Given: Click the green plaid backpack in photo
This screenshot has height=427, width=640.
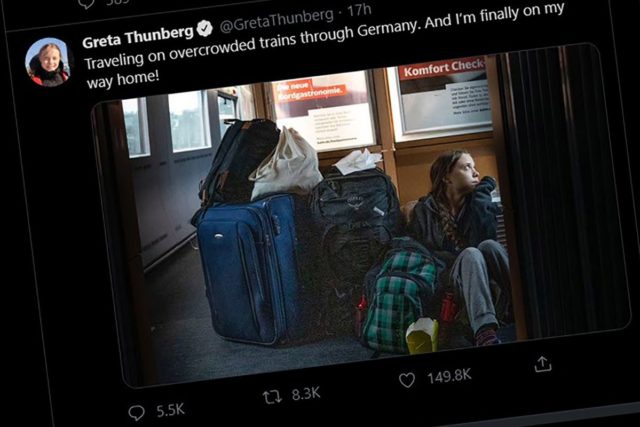Looking at the screenshot, I should (x=400, y=297).
